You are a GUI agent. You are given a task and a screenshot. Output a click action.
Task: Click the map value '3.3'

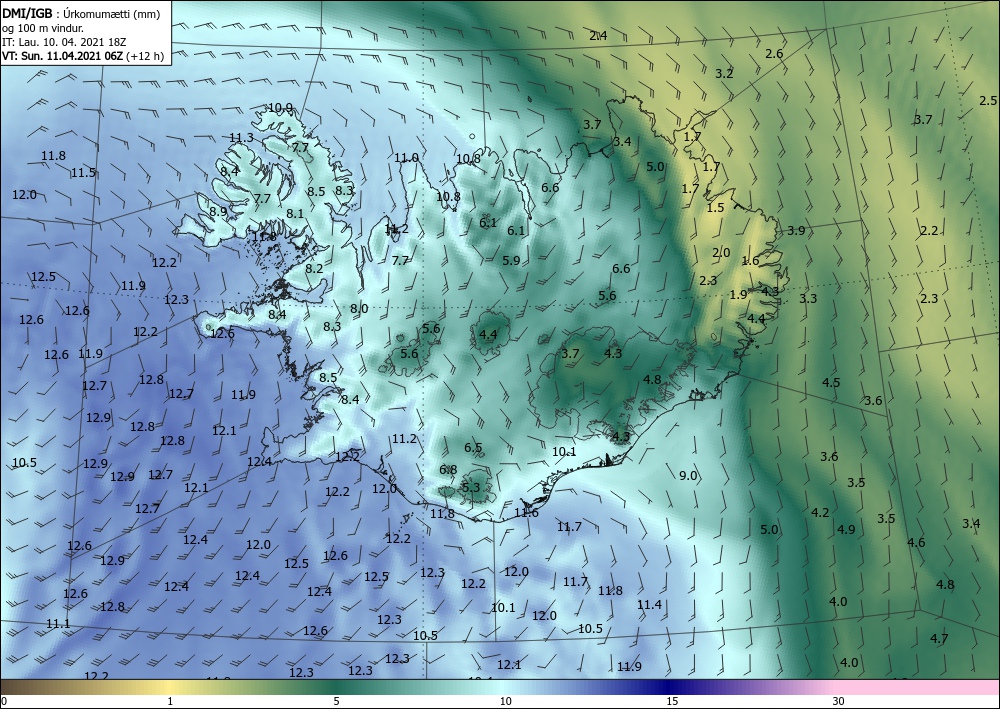point(808,298)
